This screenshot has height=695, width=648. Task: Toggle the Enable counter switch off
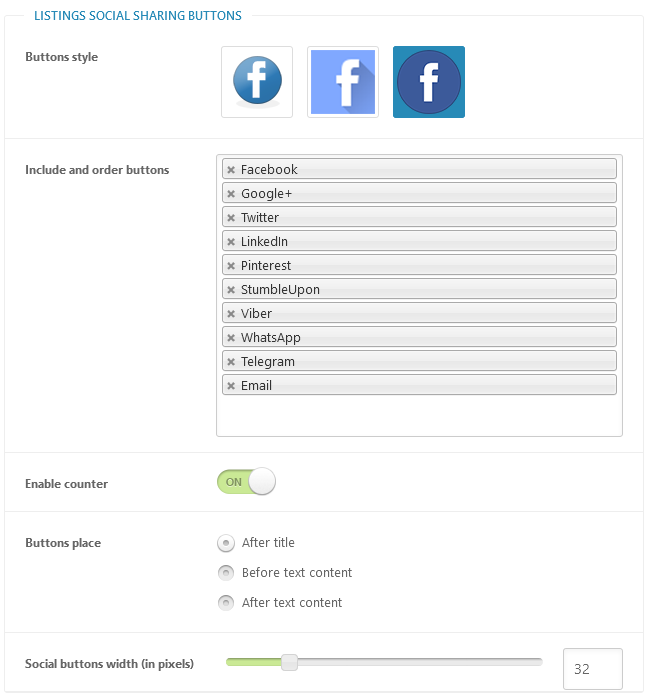point(246,481)
